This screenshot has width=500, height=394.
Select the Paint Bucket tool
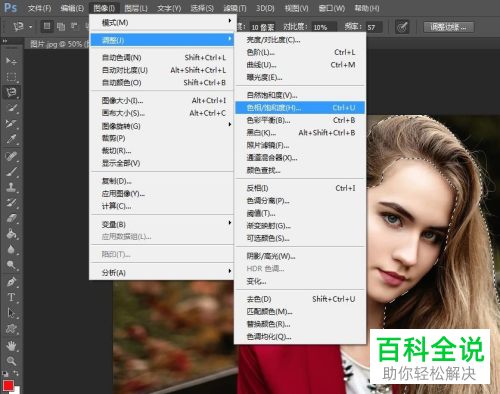(11, 234)
